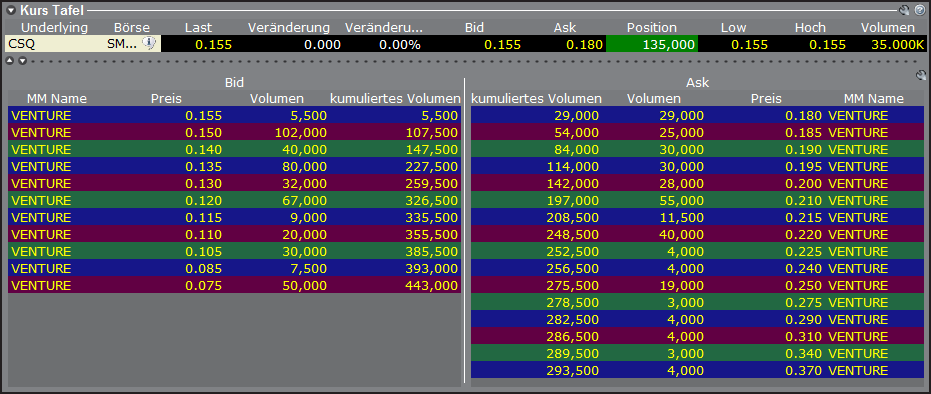Screen dimensions: 931x394
Task: Select the CSQ underlying cell
Action: 53,44
